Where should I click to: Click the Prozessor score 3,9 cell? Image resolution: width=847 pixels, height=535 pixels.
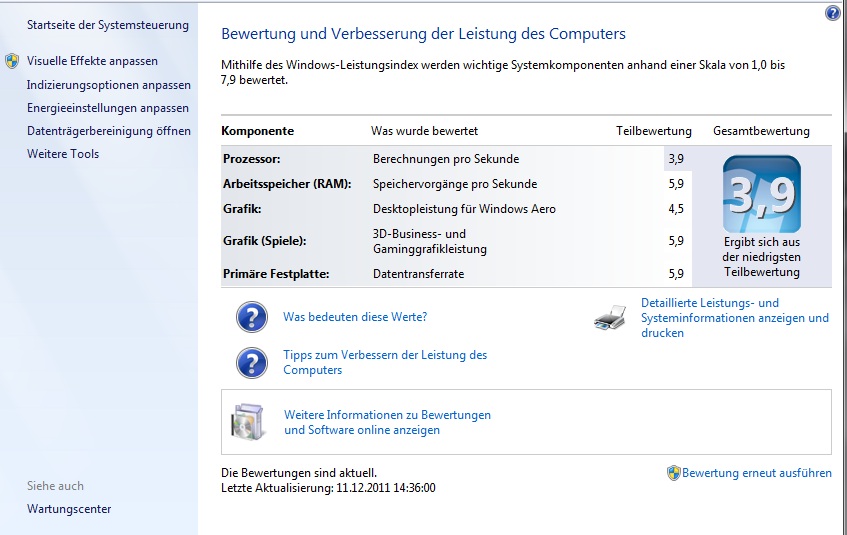click(676, 159)
